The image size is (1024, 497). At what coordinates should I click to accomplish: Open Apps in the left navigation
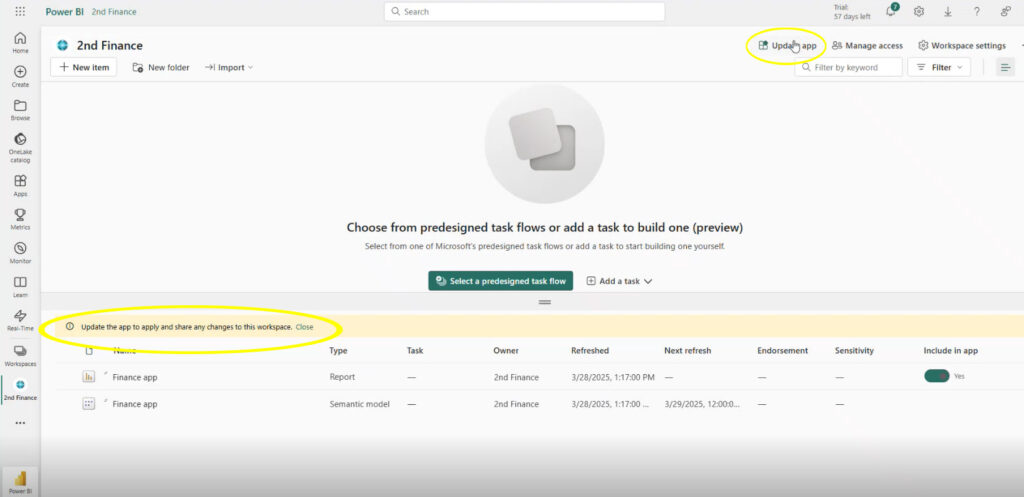pos(20,185)
